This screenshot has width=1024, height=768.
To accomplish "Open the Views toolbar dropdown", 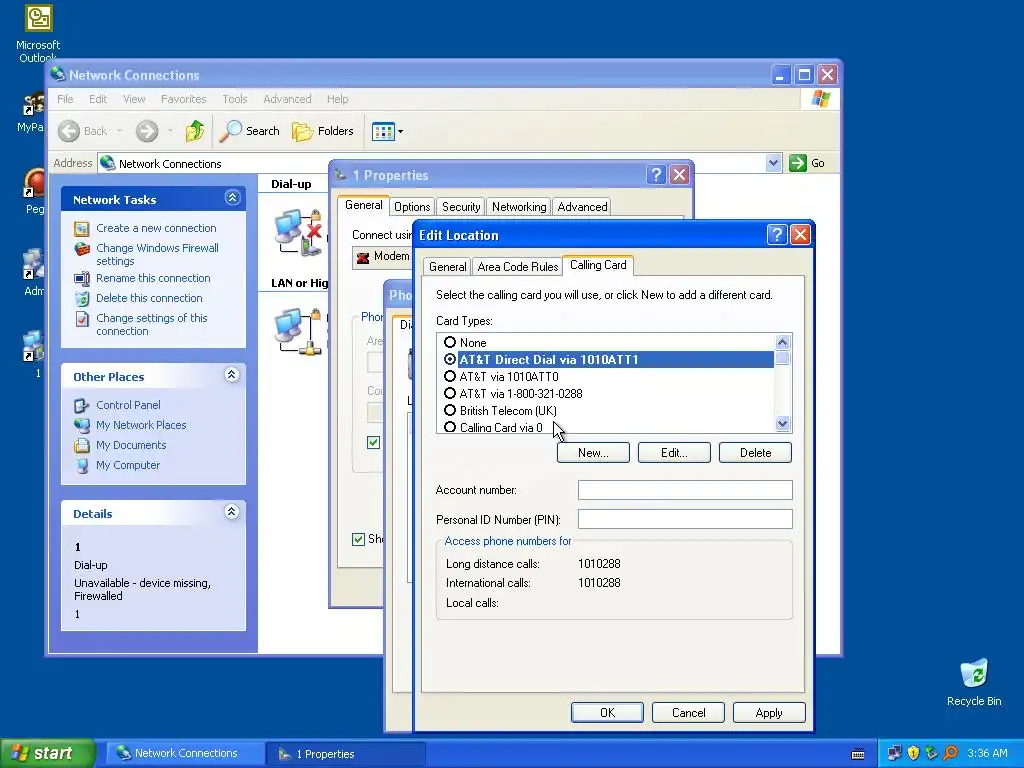I will tap(387, 131).
